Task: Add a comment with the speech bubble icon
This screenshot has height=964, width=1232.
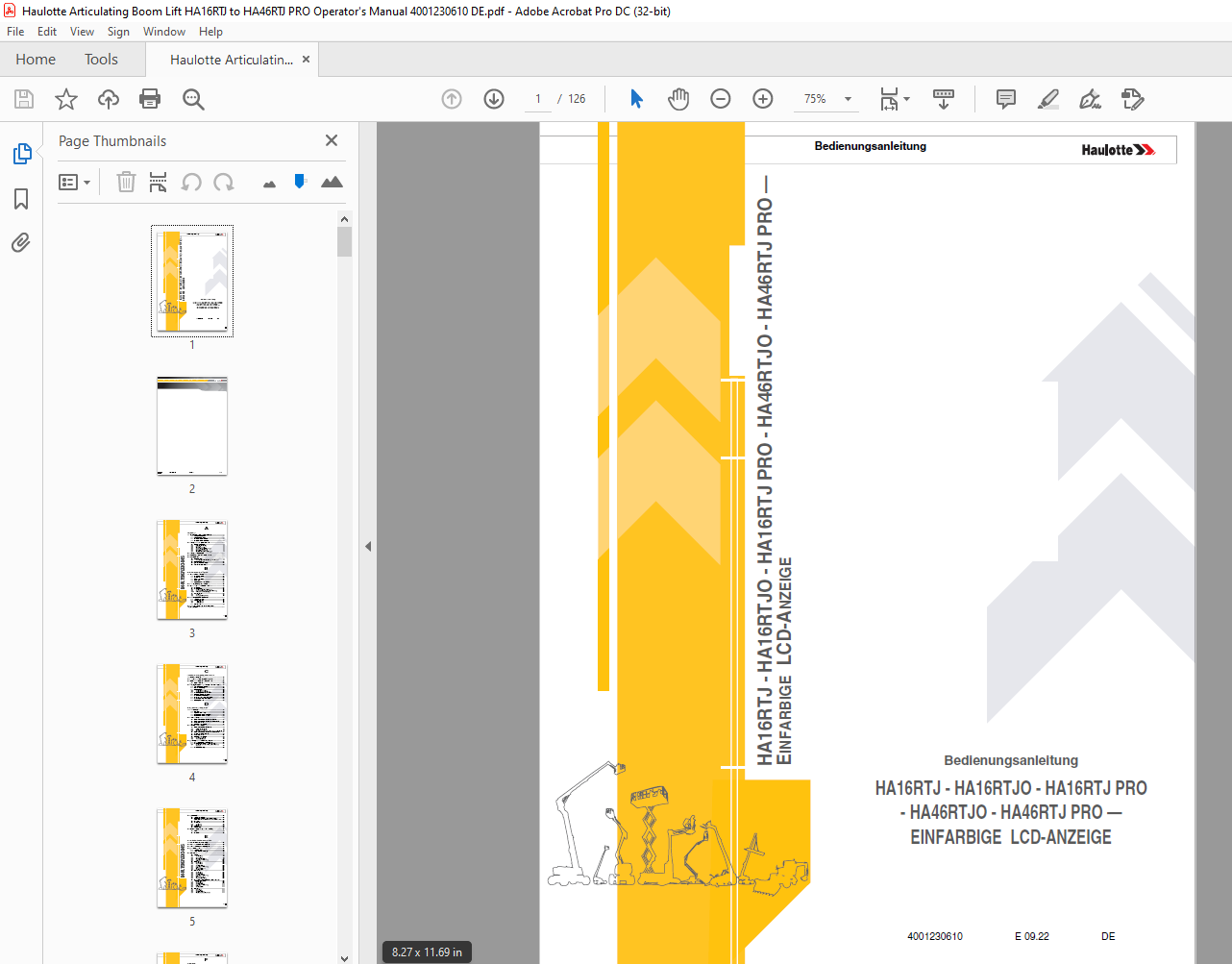Action: tap(1006, 99)
